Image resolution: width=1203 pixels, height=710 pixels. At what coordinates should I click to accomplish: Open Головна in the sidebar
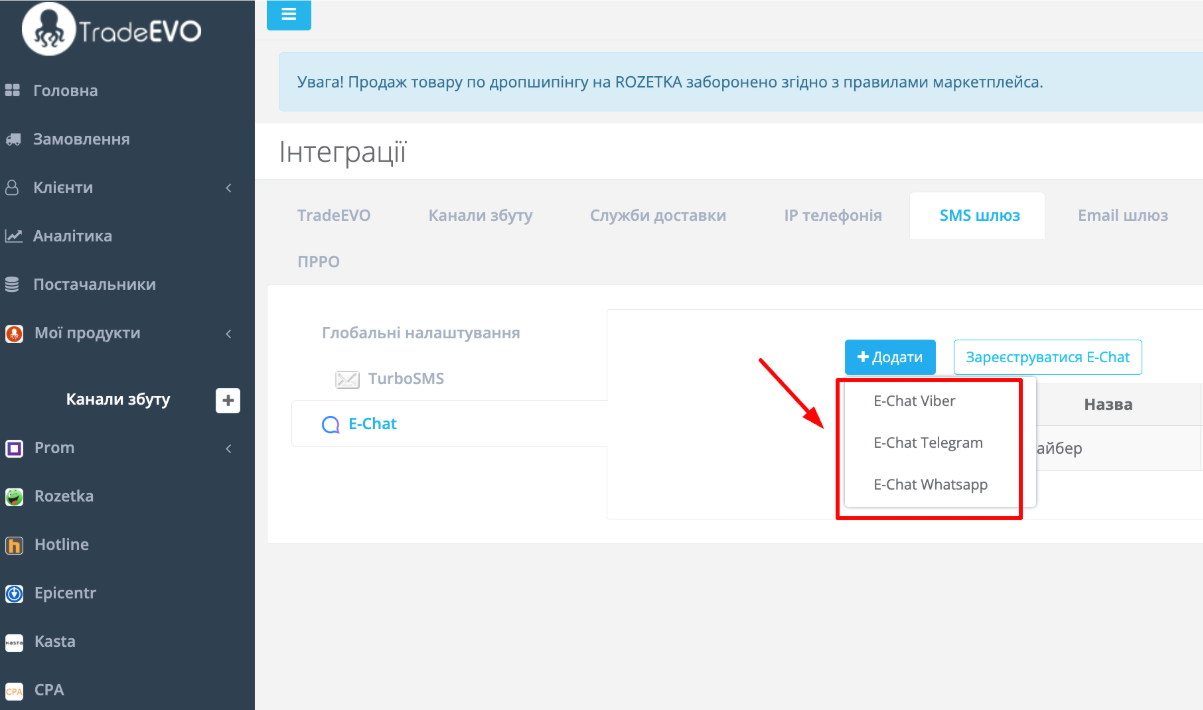[x=65, y=91]
